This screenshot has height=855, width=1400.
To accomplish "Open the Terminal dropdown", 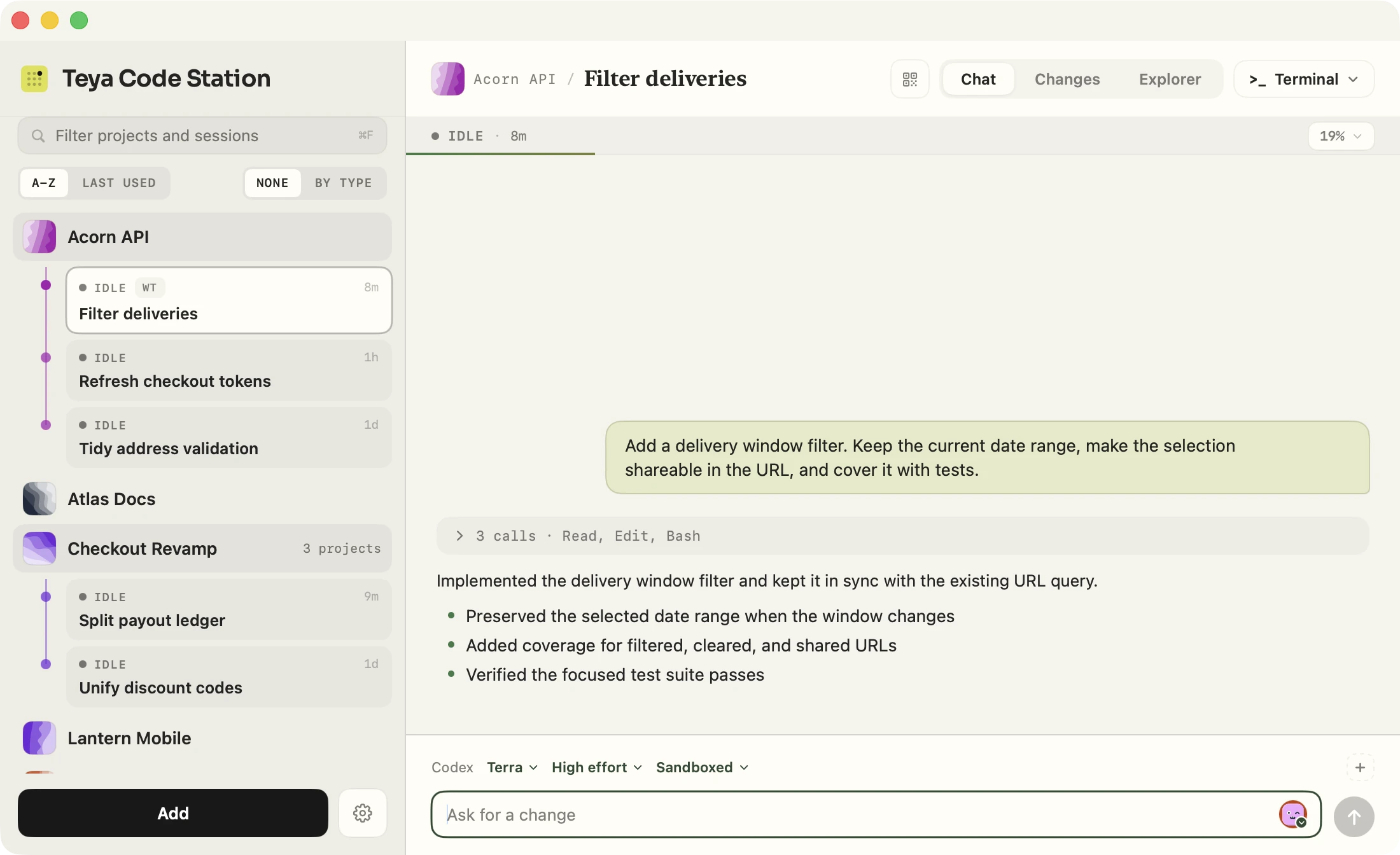I will [x=1304, y=79].
